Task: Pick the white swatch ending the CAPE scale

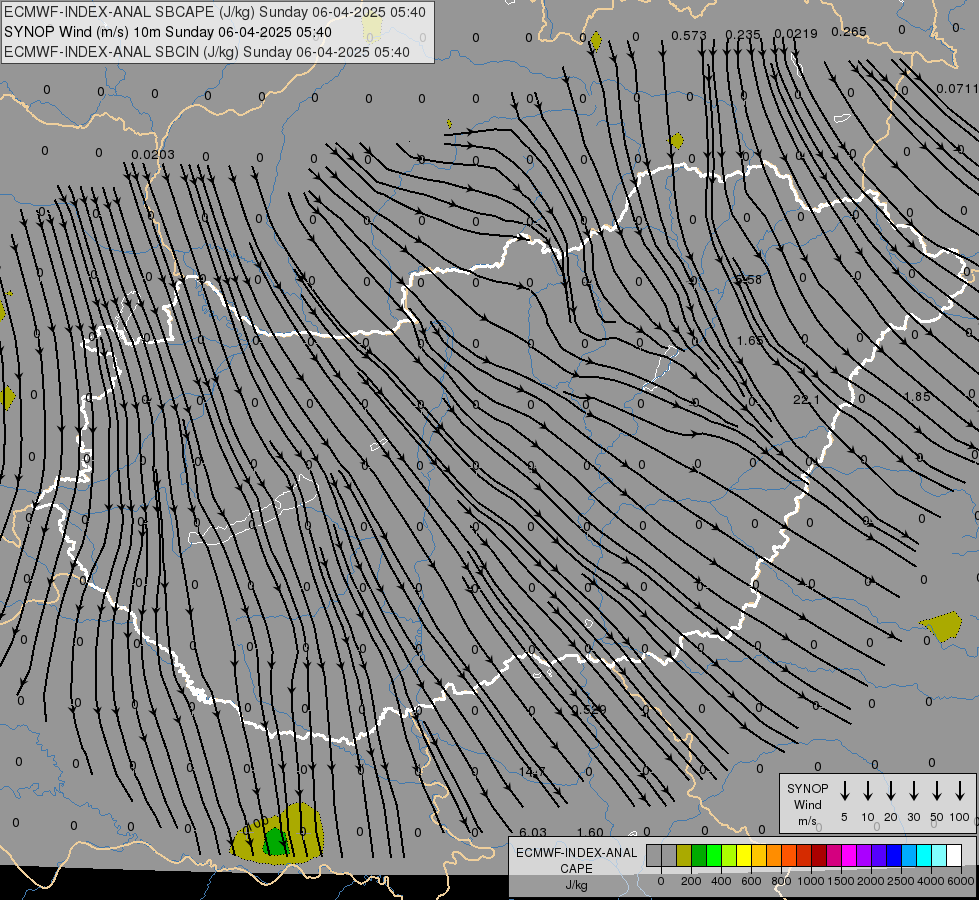Action: (954, 855)
